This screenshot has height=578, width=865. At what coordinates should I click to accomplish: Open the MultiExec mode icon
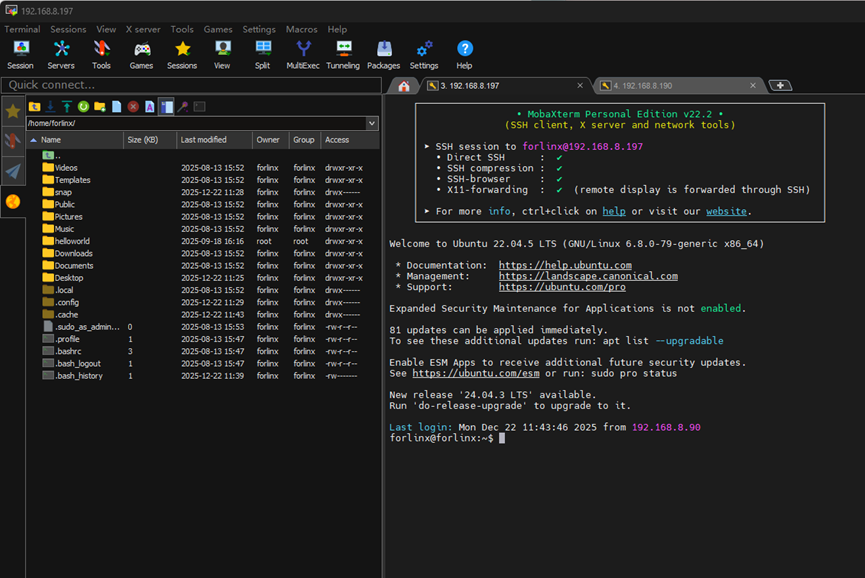(x=303, y=54)
